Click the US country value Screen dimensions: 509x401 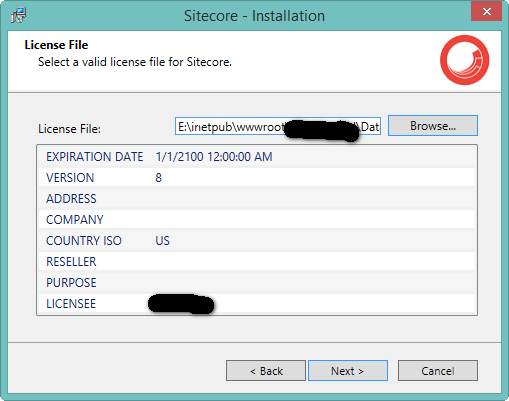162,241
